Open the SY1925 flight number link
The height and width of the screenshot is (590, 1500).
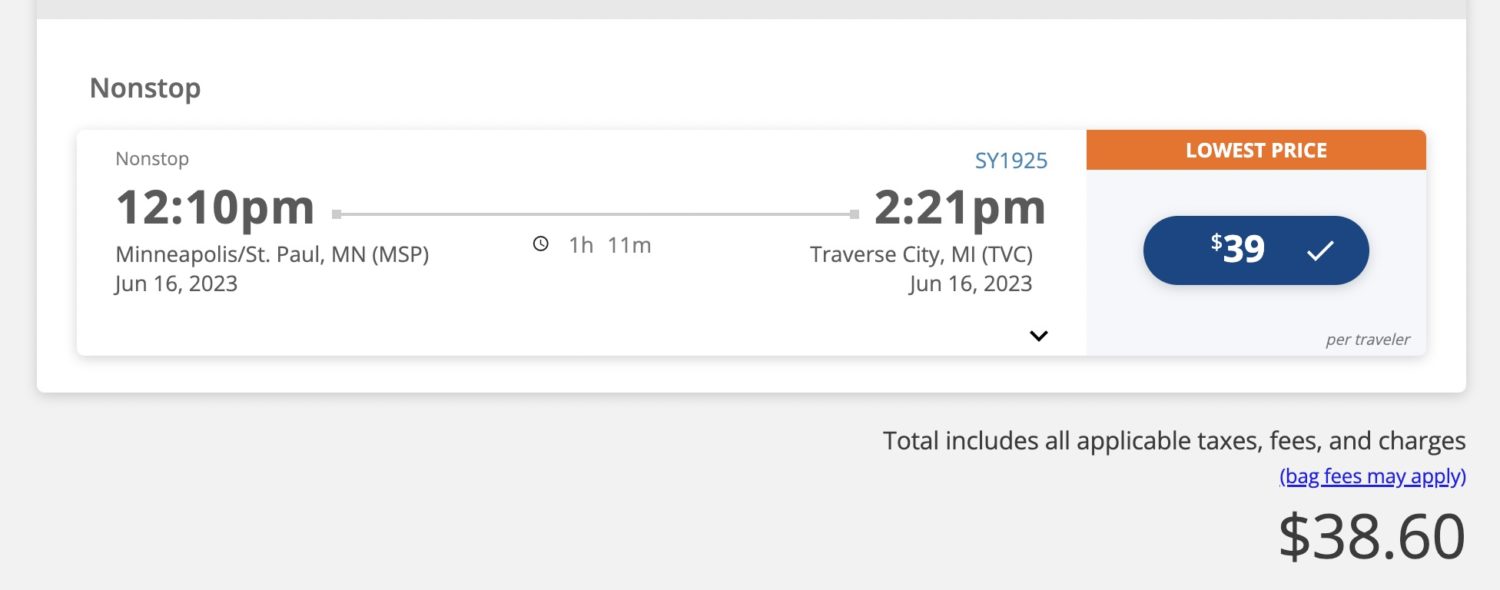tap(1011, 161)
